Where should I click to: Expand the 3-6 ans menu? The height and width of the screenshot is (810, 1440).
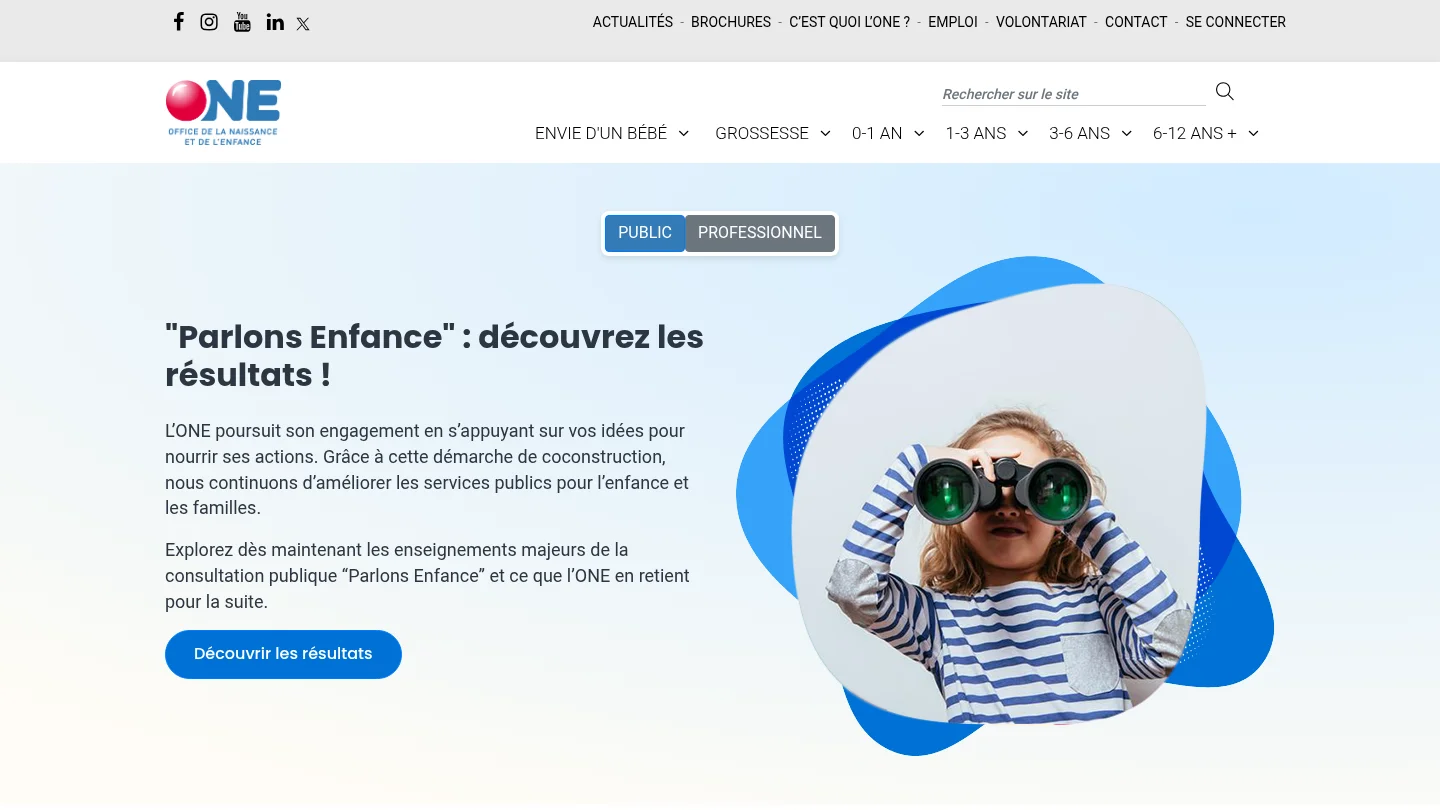[1090, 133]
